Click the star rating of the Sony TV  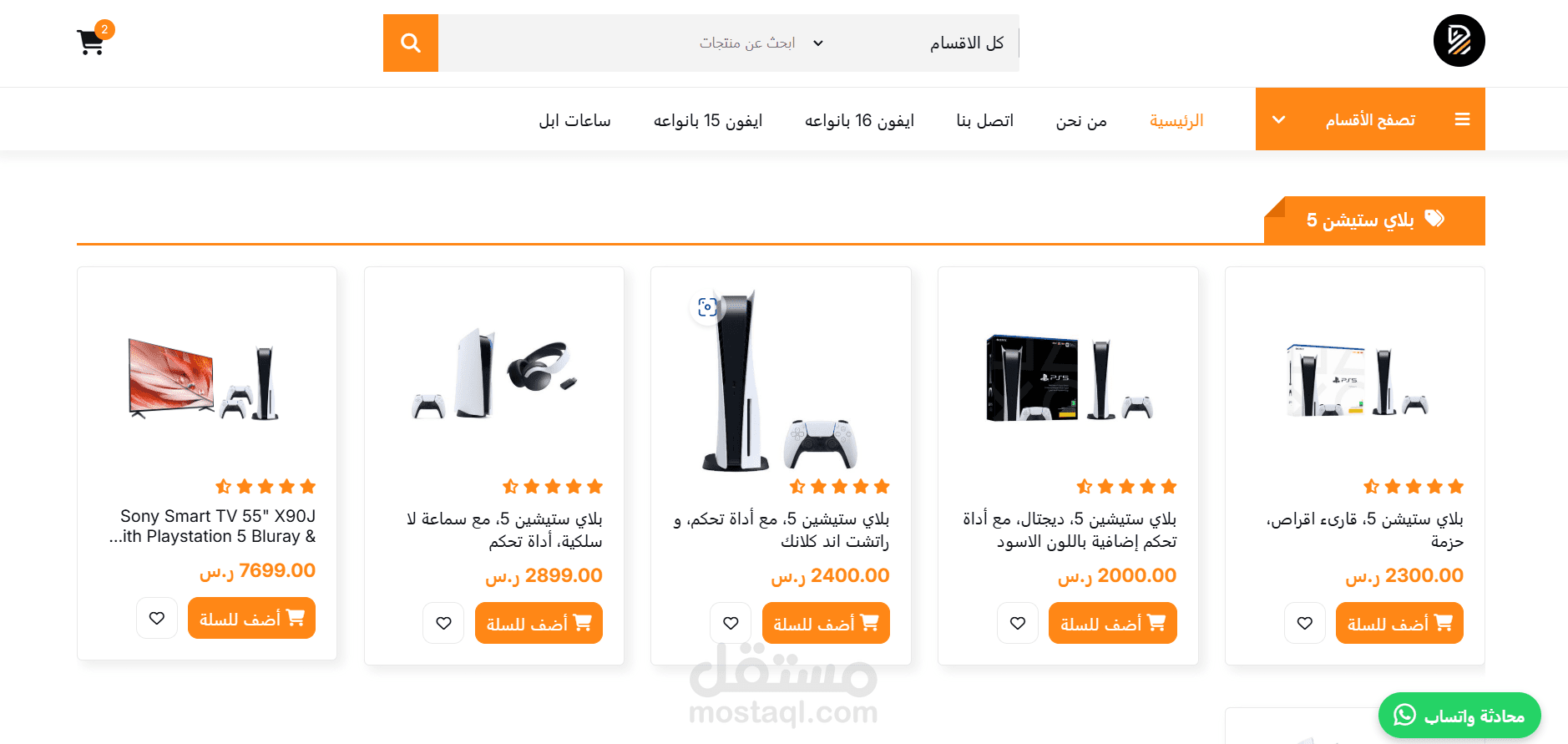(266, 486)
